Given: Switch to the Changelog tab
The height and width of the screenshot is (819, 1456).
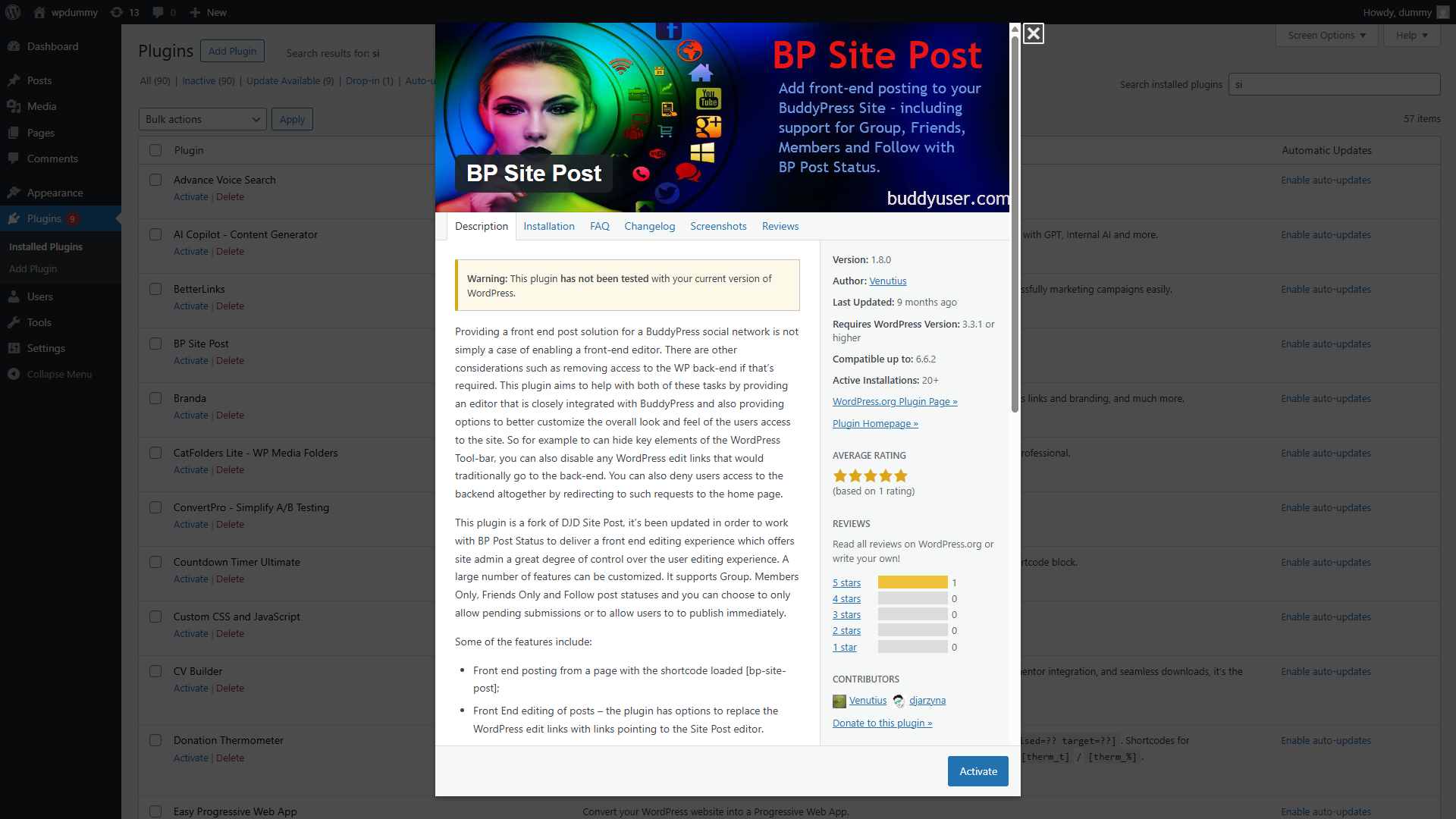Looking at the screenshot, I should [650, 226].
